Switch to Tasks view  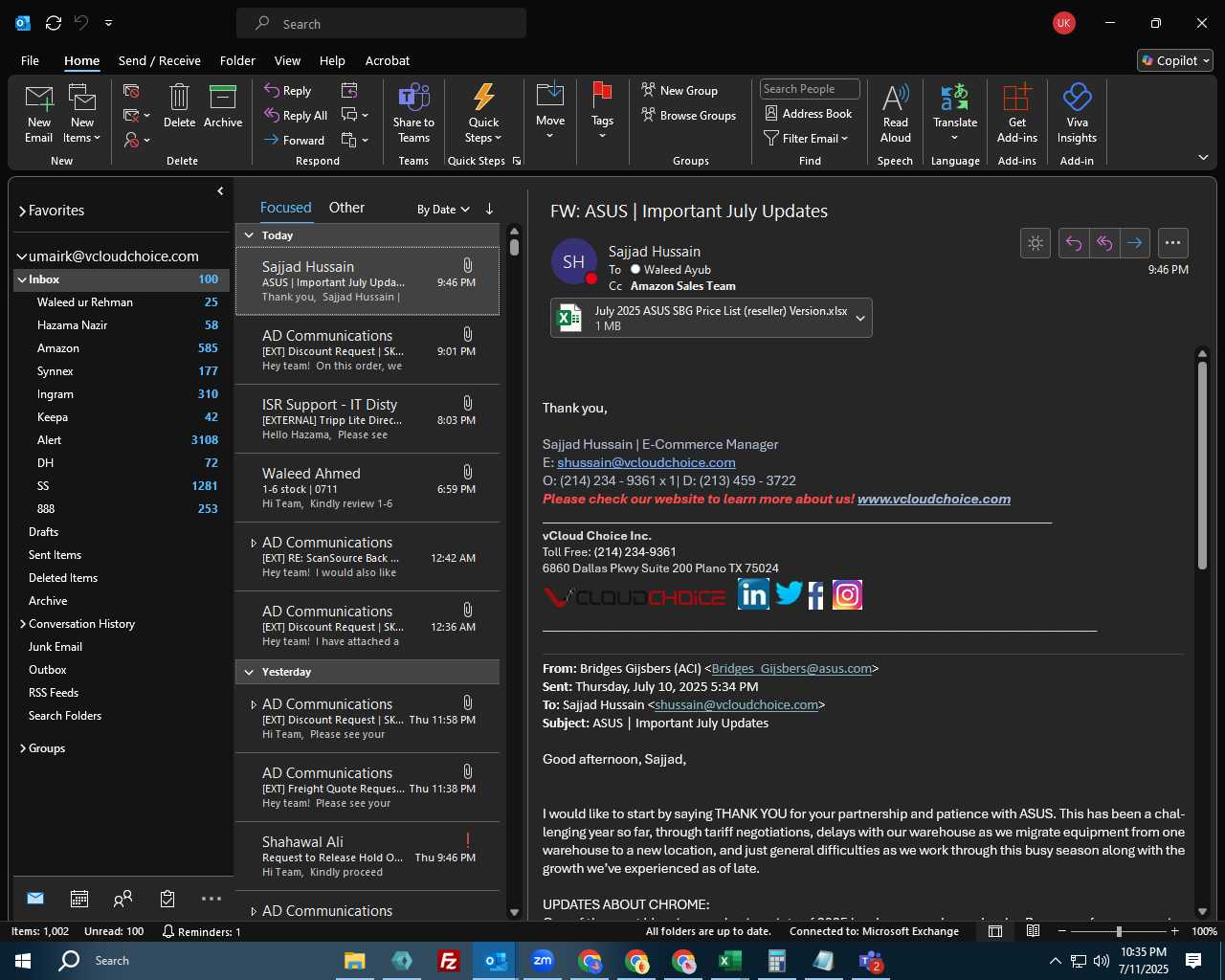(167, 899)
